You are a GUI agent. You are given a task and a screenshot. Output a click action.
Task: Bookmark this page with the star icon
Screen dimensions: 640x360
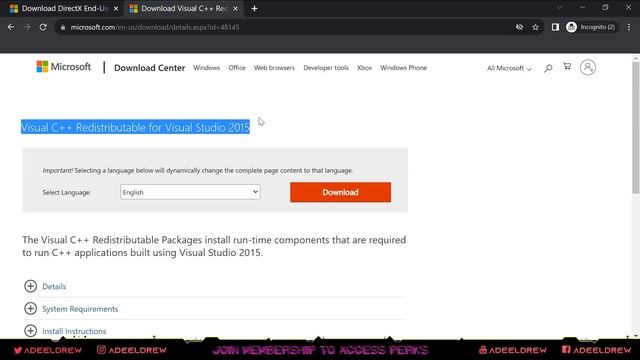click(x=535, y=27)
